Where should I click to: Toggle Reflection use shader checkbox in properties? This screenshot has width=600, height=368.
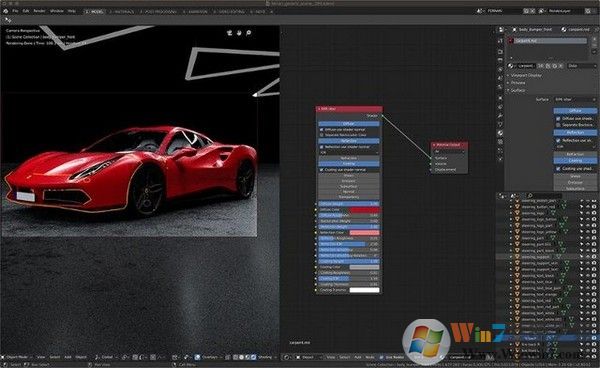(x=558, y=141)
